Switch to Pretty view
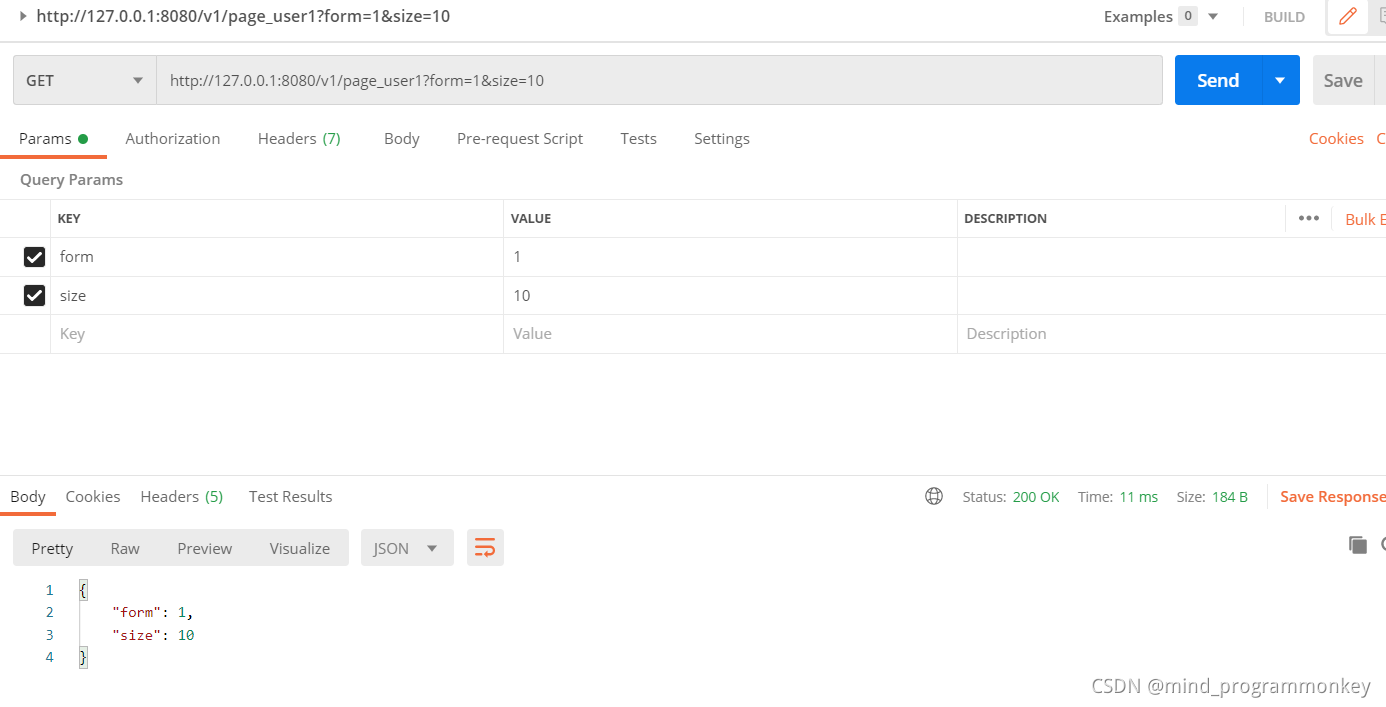 coord(52,548)
